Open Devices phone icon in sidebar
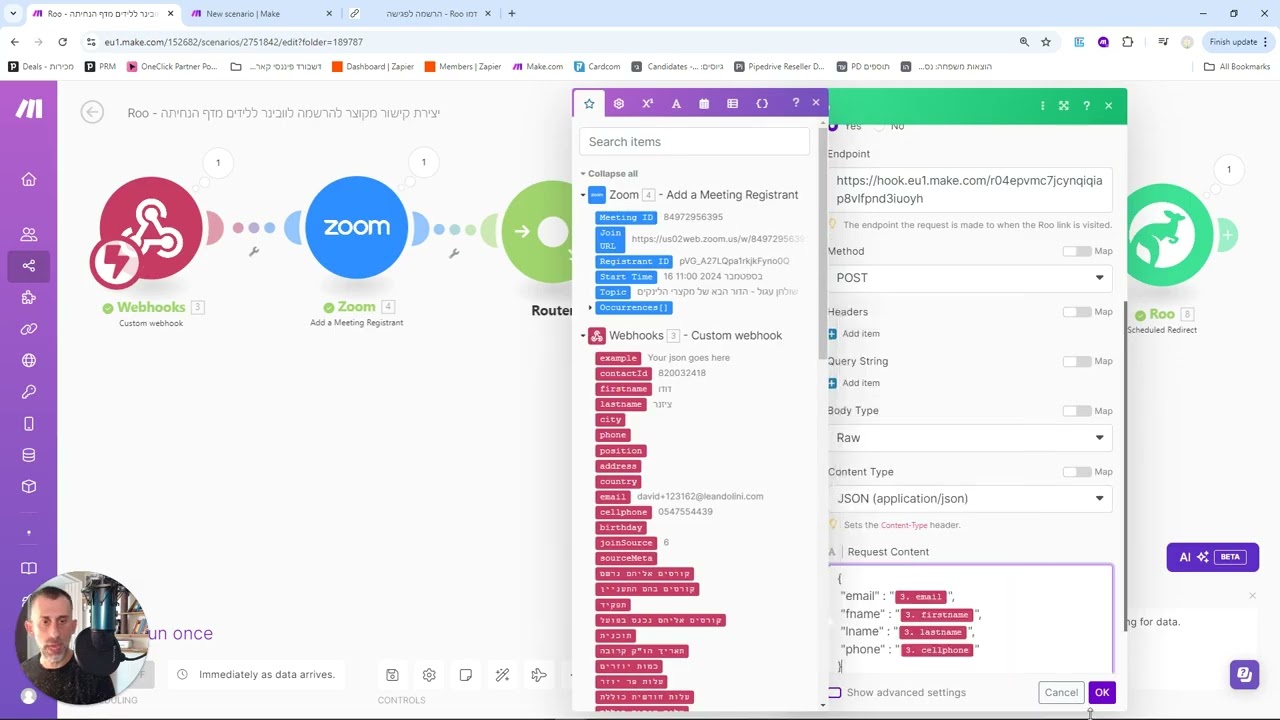Image resolution: width=1280 pixels, height=720 pixels. click(x=28, y=424)
